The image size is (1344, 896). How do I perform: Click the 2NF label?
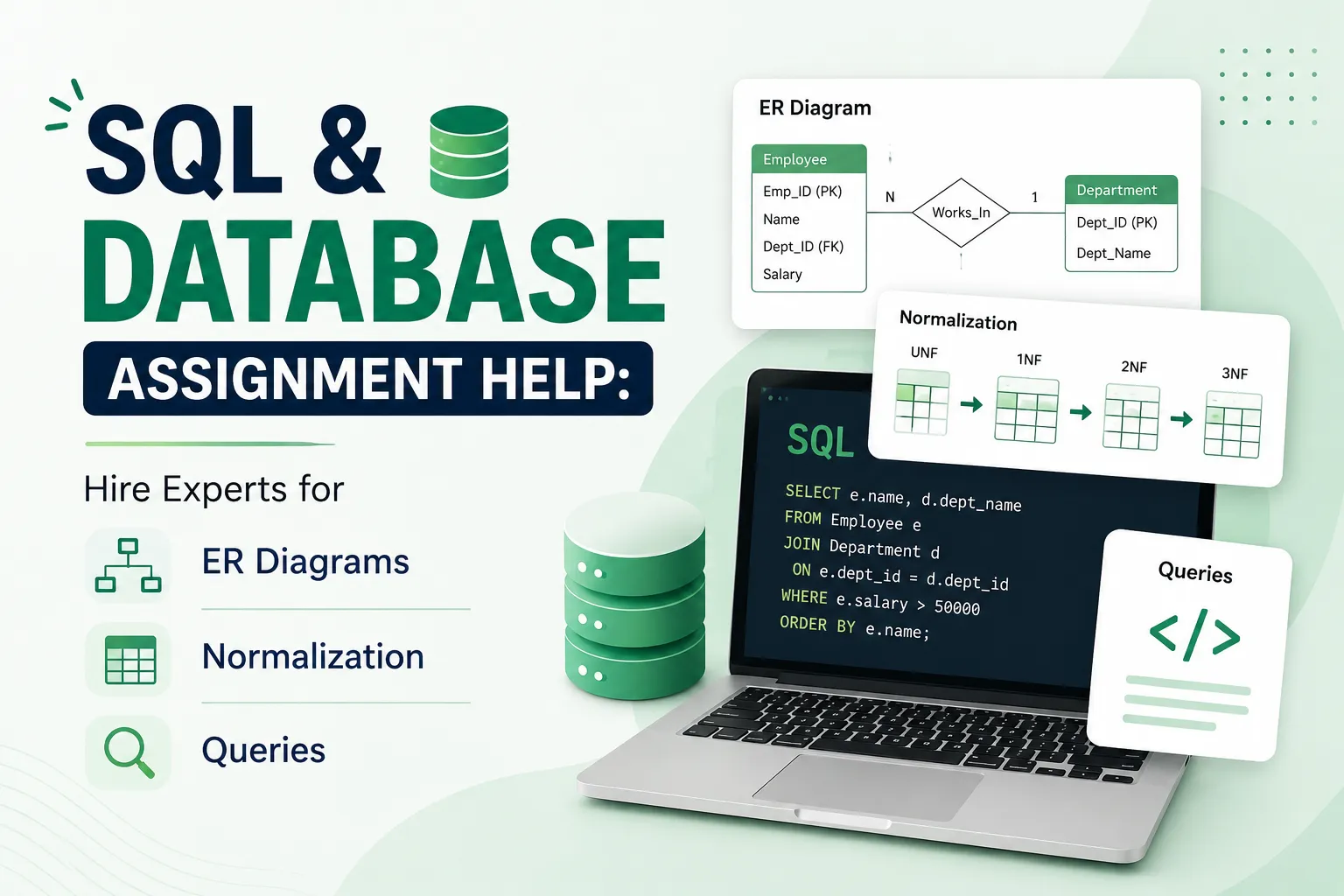1134,367
